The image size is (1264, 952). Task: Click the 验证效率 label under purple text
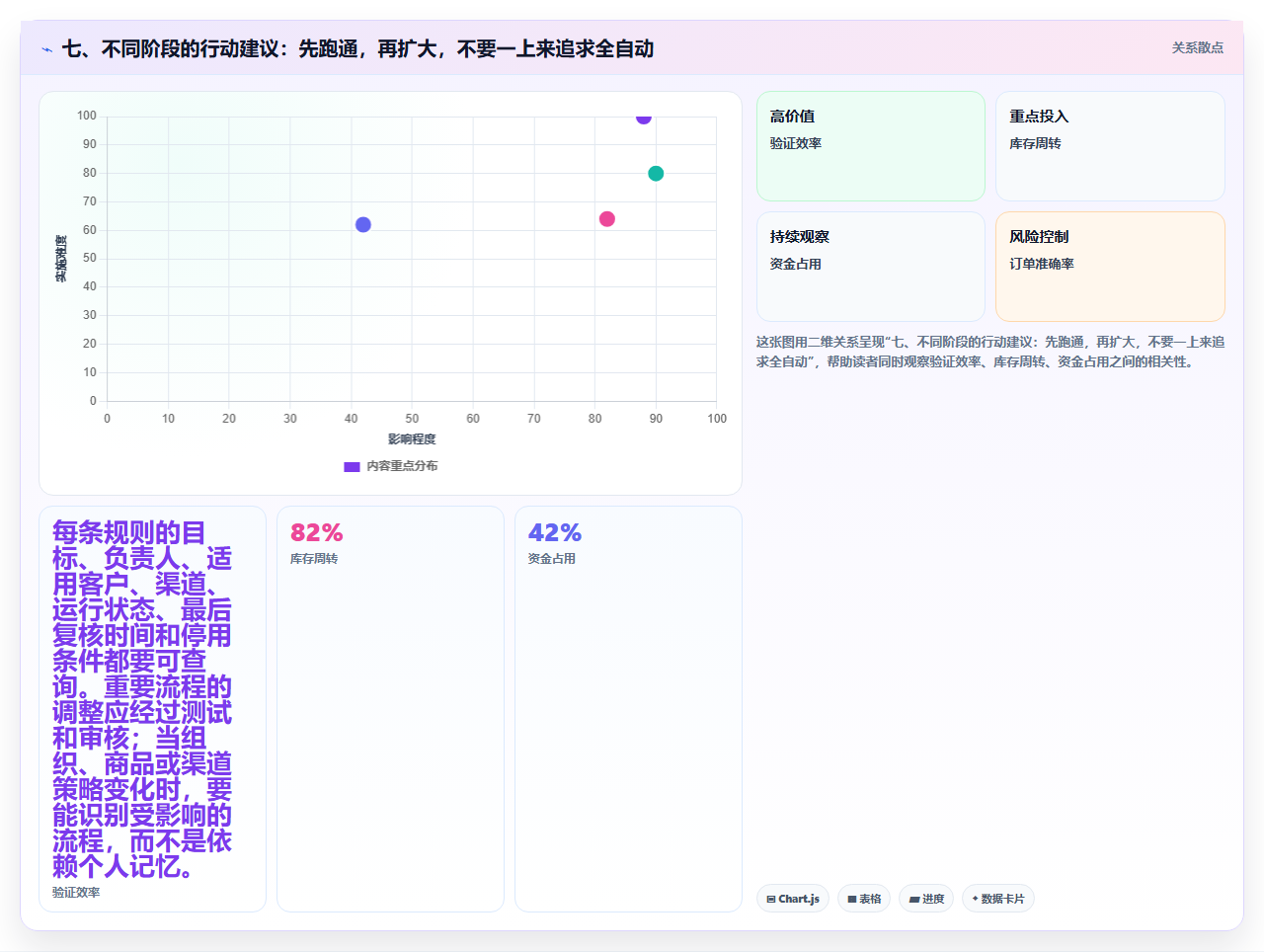click(76, 893)
